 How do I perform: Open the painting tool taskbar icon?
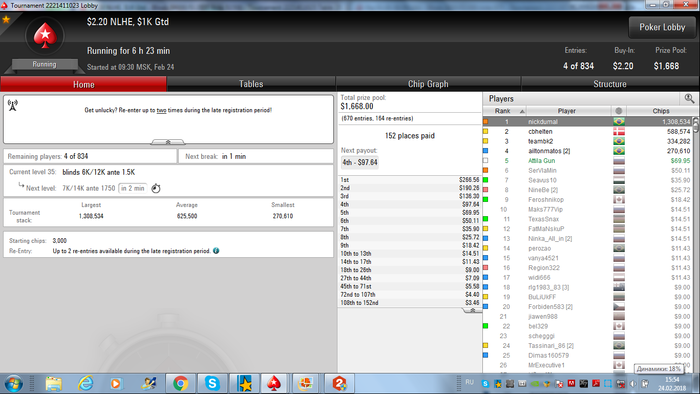(x=148, y=384)
